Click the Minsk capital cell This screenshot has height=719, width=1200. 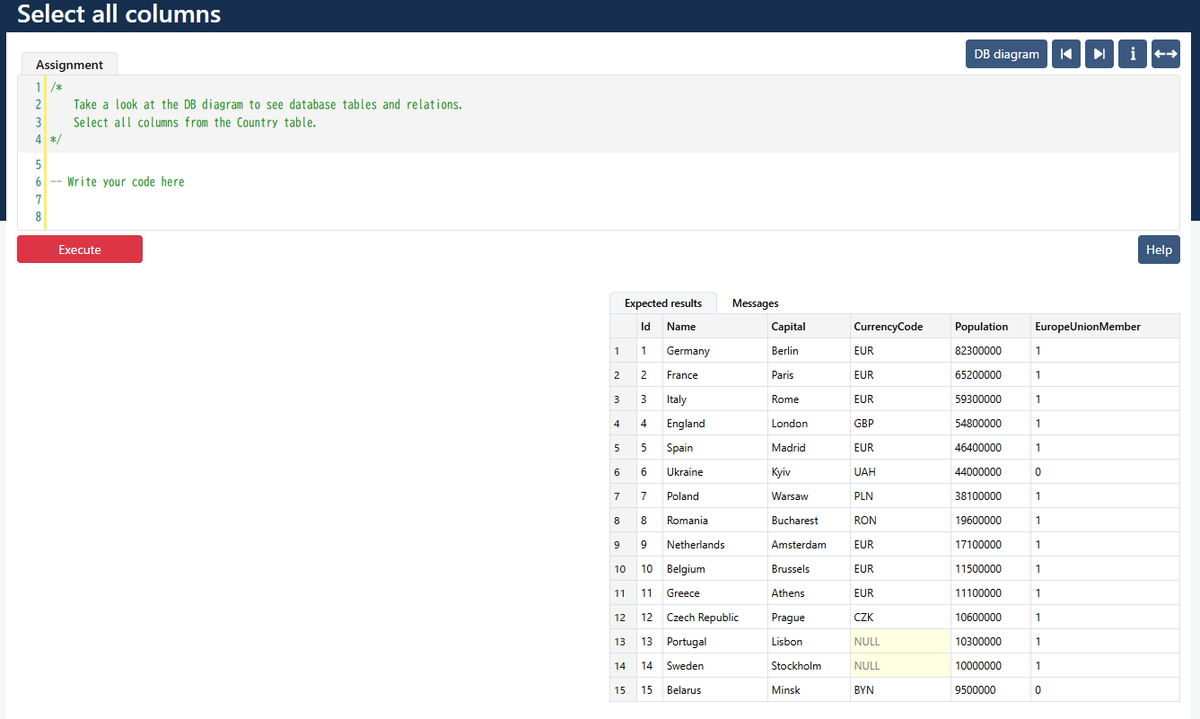808,690
